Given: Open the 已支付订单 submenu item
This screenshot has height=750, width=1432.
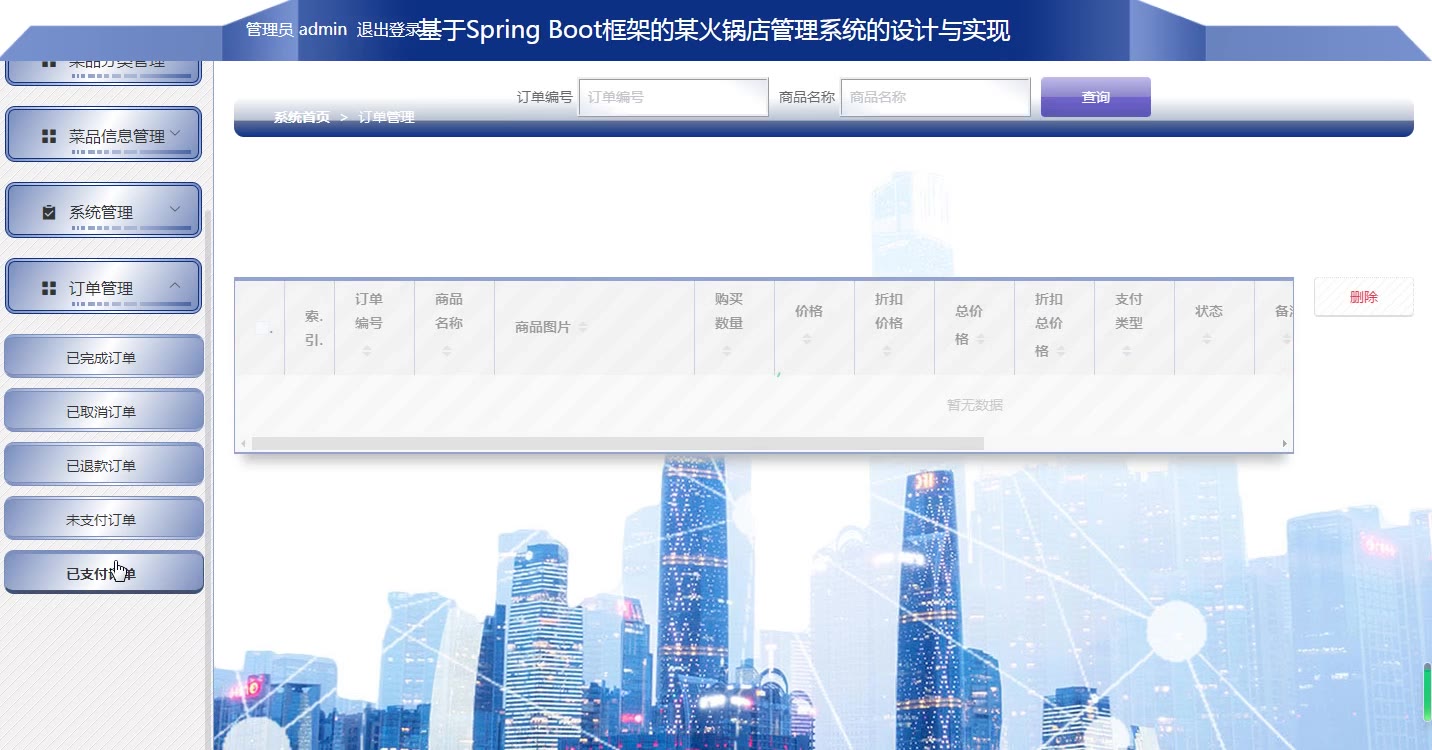Looking at the screenshot, I should (104, 573).
